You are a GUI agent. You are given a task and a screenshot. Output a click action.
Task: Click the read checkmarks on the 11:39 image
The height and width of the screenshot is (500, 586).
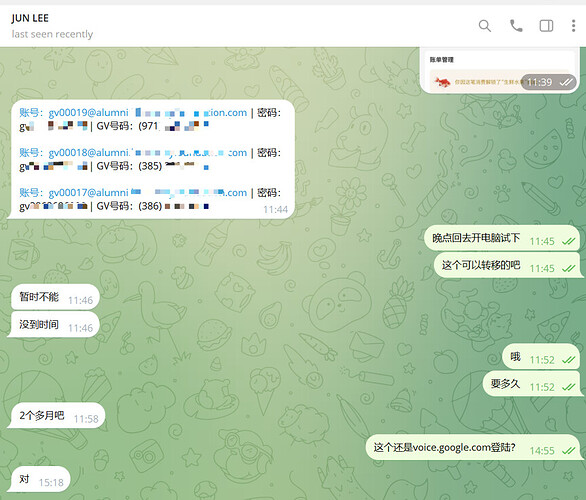pos(566,82)
